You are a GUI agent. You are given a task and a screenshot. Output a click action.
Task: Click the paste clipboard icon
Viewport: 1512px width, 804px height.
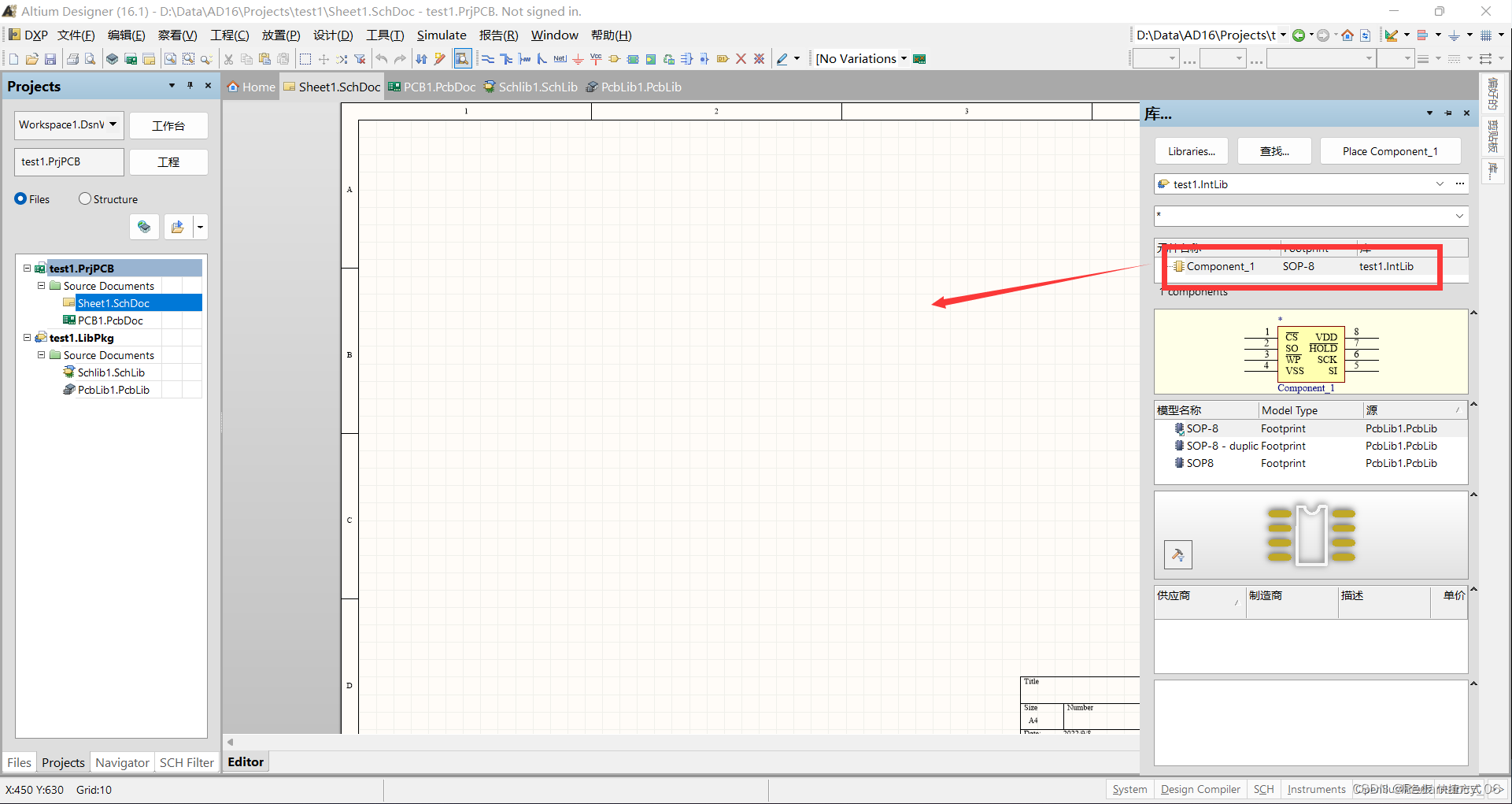coord(264,59)
